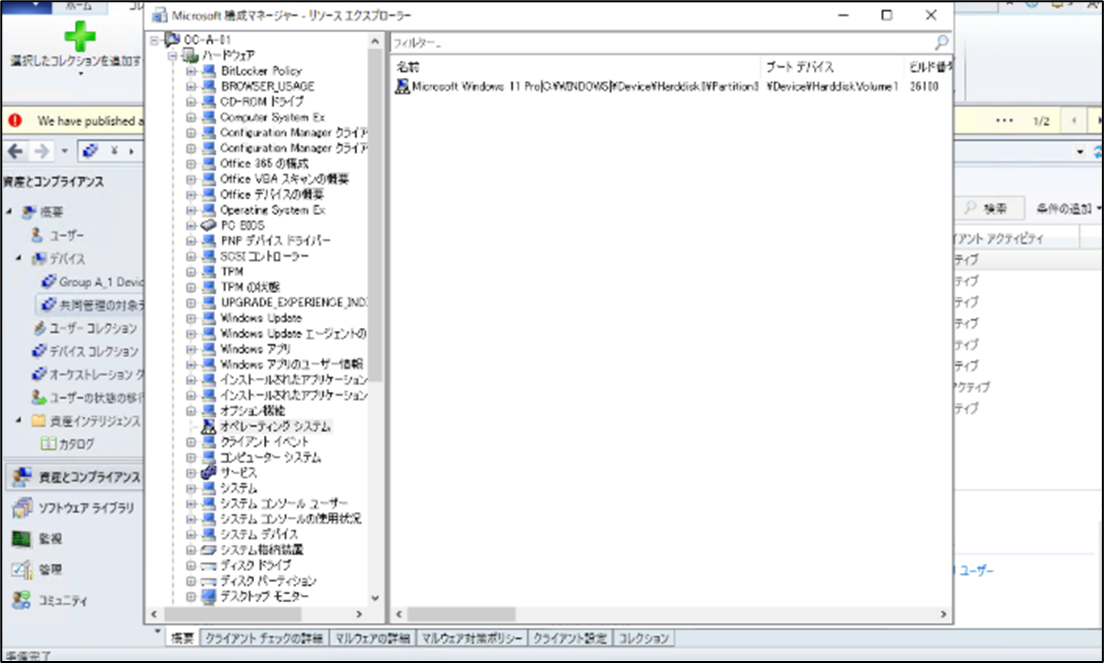1104x663 pixels.
Task: Expand the システム デバイス node
Action: click(191, 534)
